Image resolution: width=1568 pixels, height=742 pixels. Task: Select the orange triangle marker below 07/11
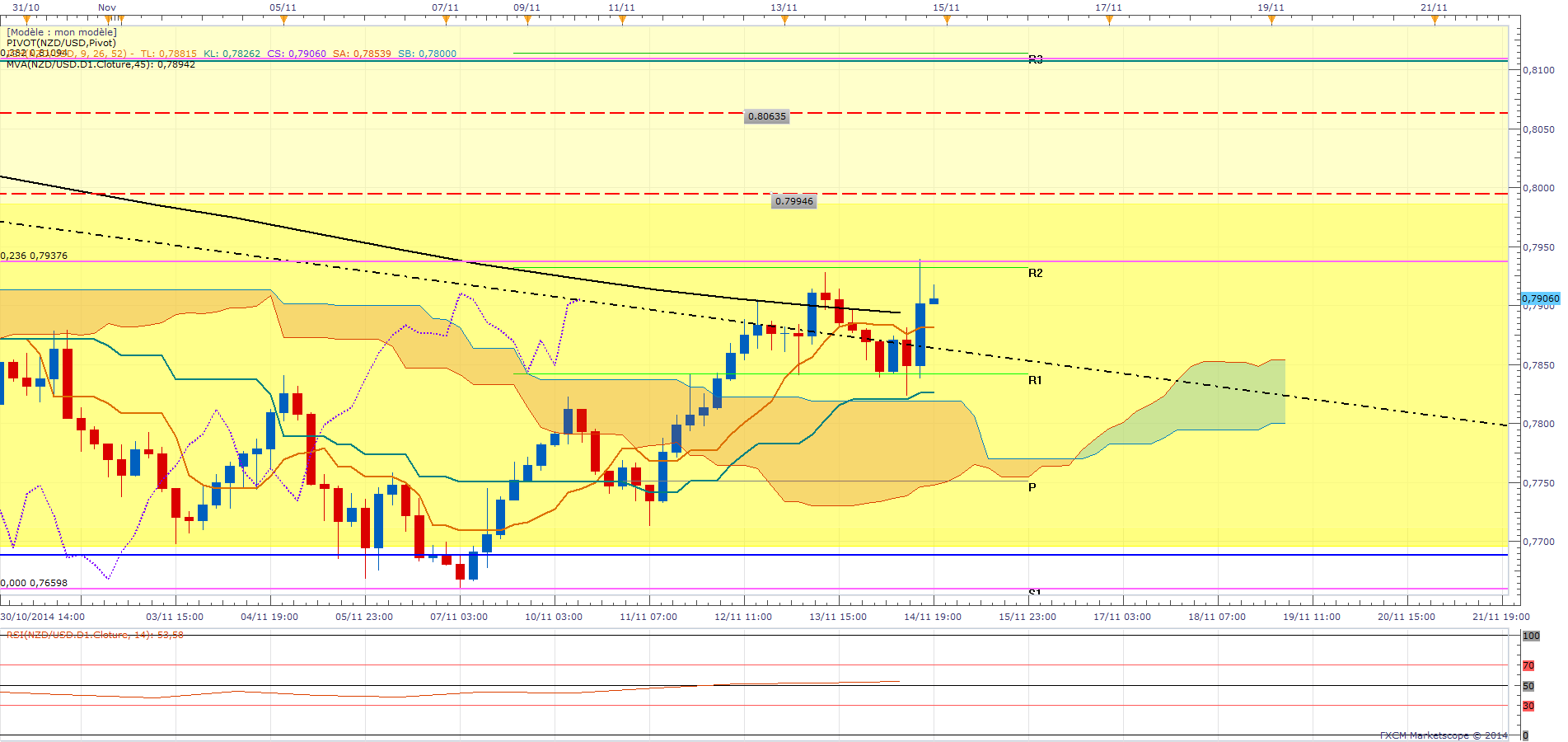(x=446, y=20)
